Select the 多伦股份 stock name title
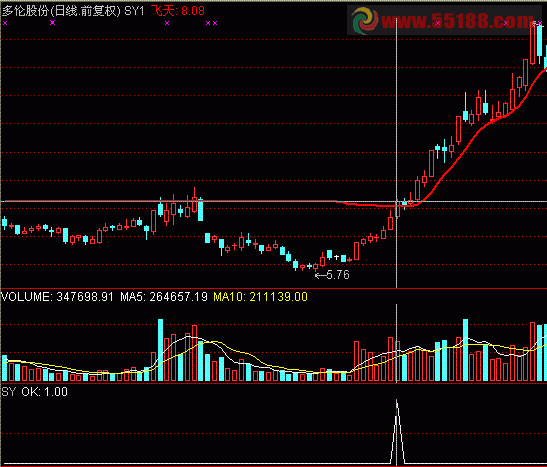This screenshot has width=547, height=467. click(x=25, y=11)
